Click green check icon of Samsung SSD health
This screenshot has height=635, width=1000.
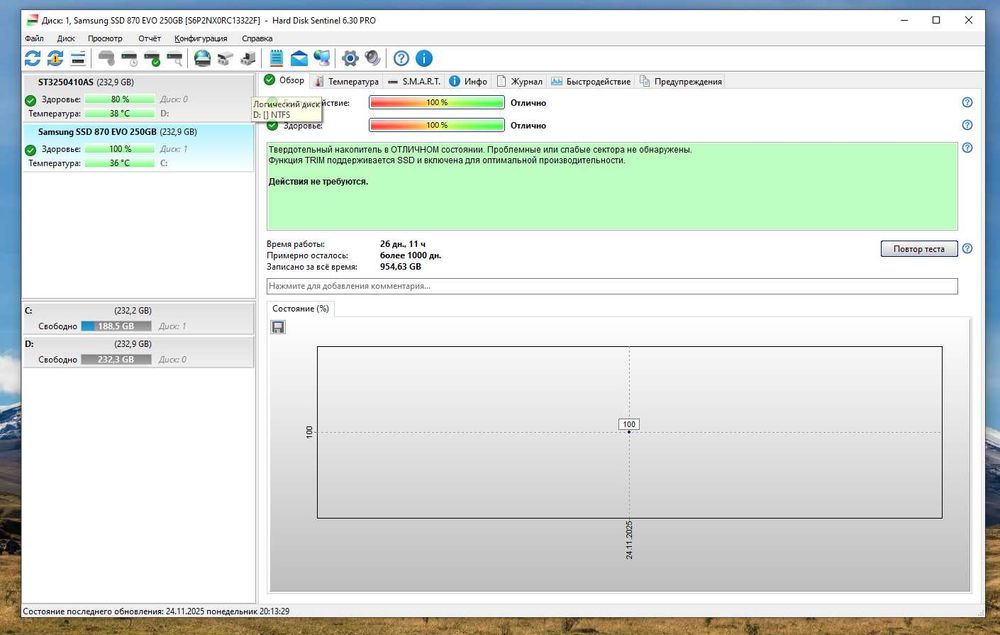pyautogui.click(x=30, y=150)
